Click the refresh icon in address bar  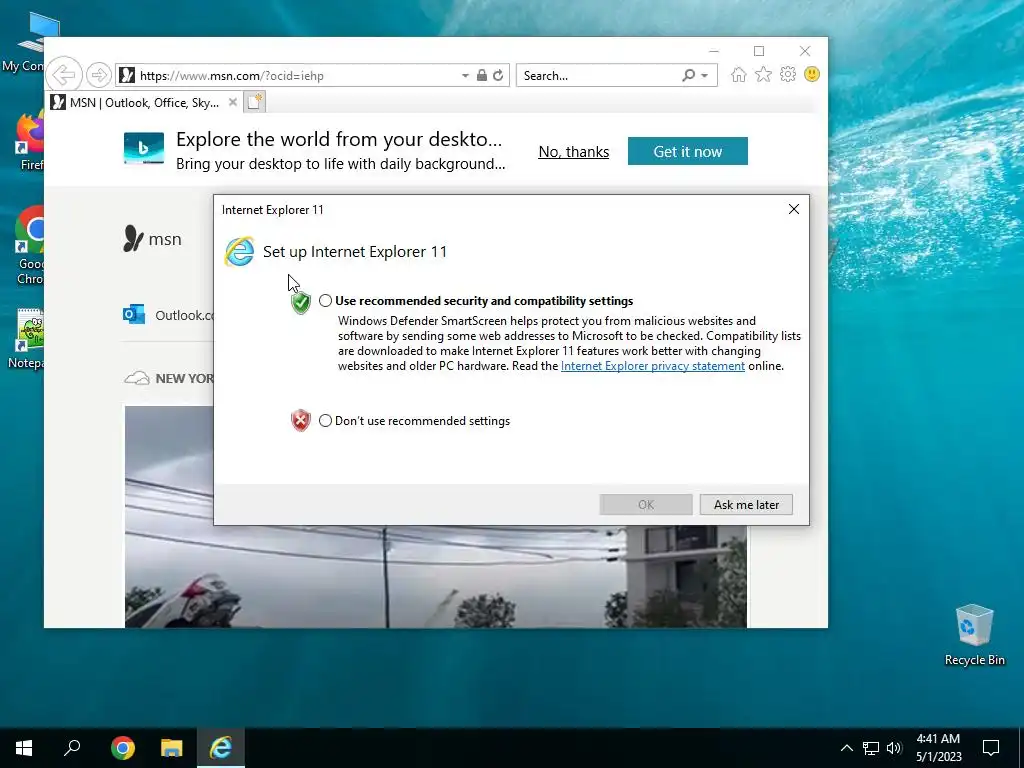(x=498, y=75)
